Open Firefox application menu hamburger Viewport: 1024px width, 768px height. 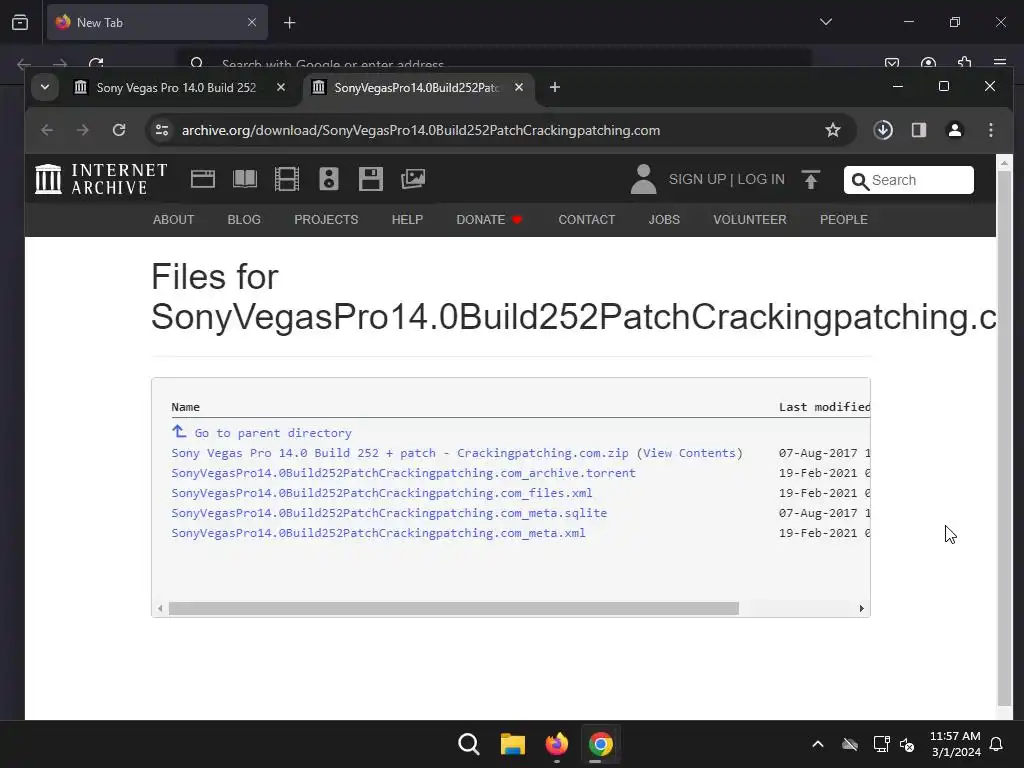1000,62
